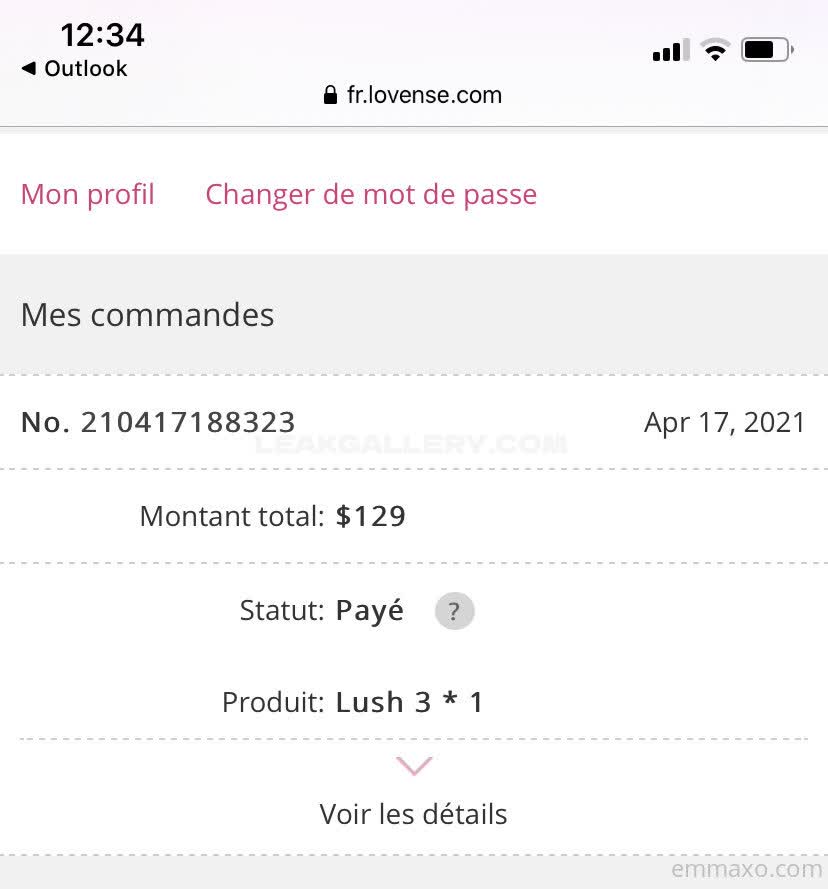Viewport: 828px width, 889px height.
Task: Tap the Payé status text
Action: (x=370, y=610)
